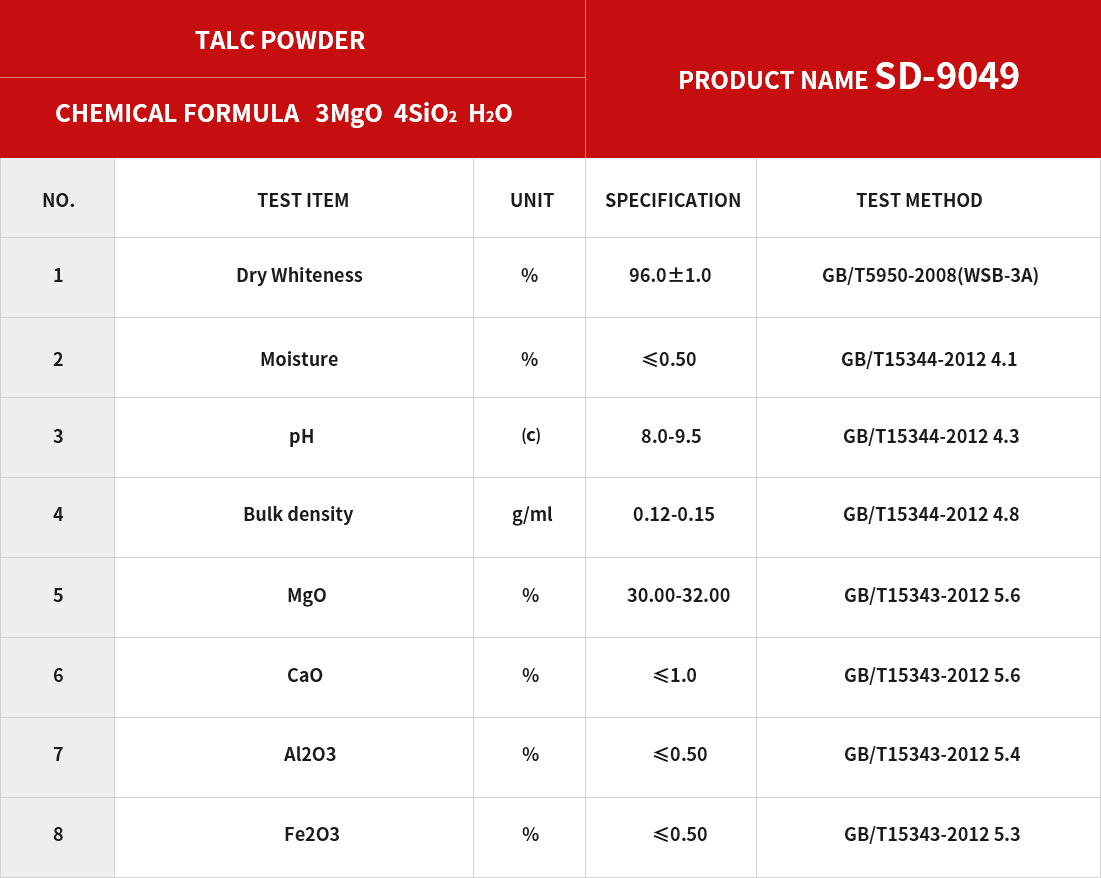The width and height of the screenshot is (1101, 878).
Task: Select the TEST ITEM column header
Action: click(x=303, y=200)
